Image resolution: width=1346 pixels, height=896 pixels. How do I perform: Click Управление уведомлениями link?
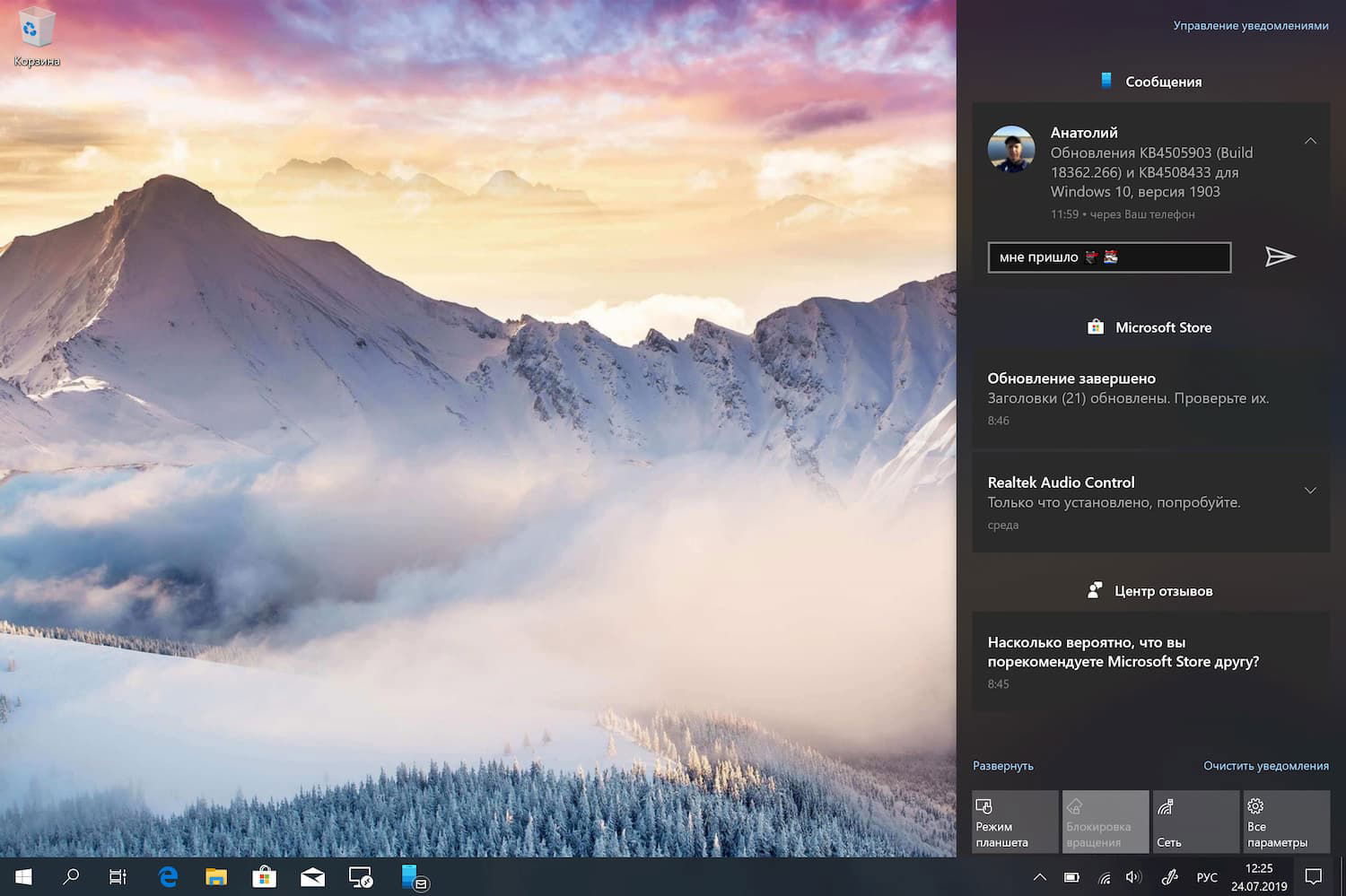coord(1250,26)
